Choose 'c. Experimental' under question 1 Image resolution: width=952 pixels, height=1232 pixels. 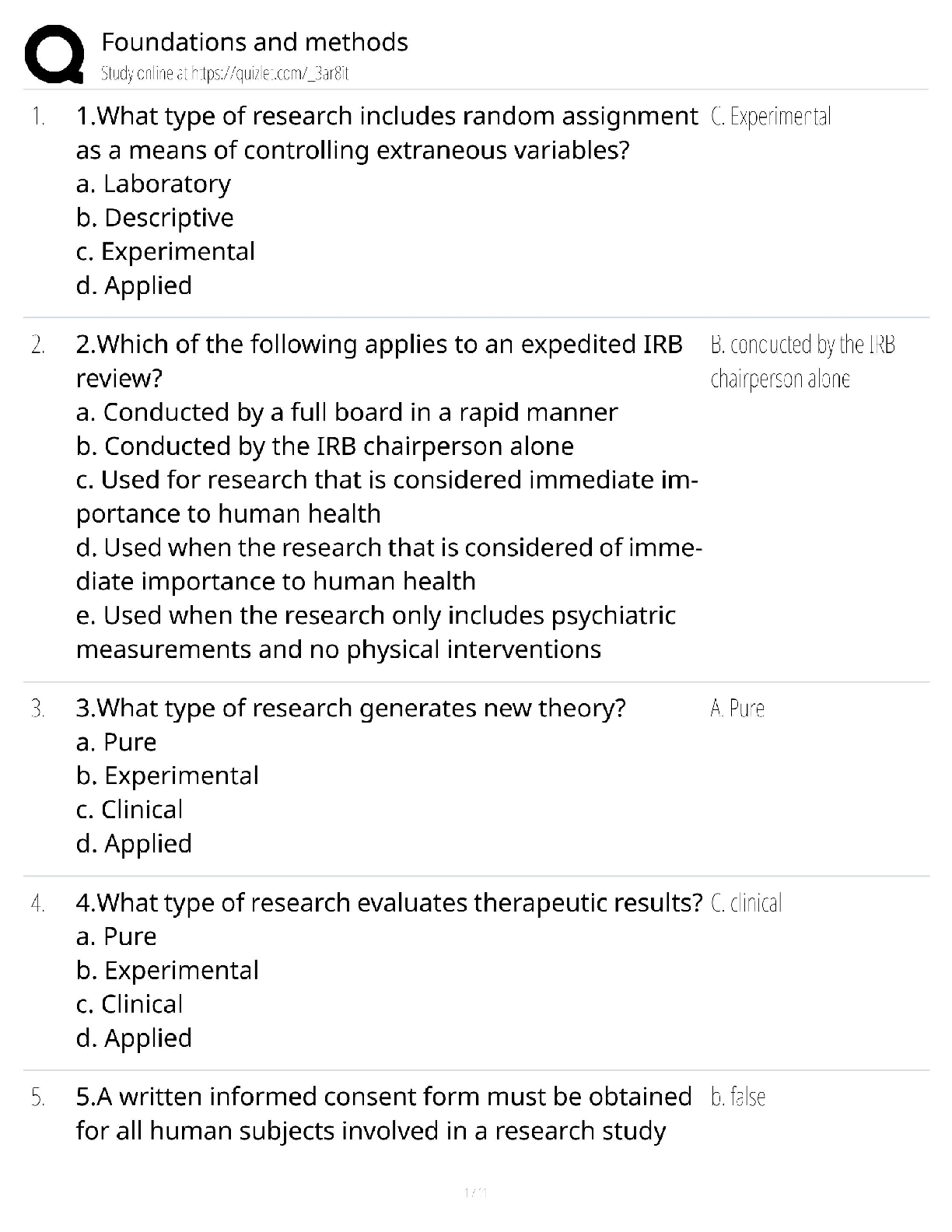click(x=166, y=251)
